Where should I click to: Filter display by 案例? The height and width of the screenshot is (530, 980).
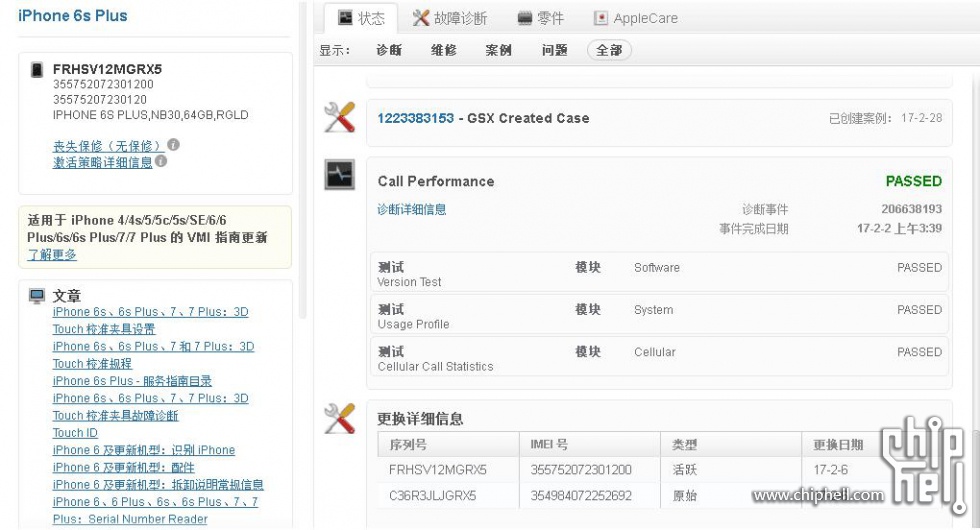[x=499, y=50]
